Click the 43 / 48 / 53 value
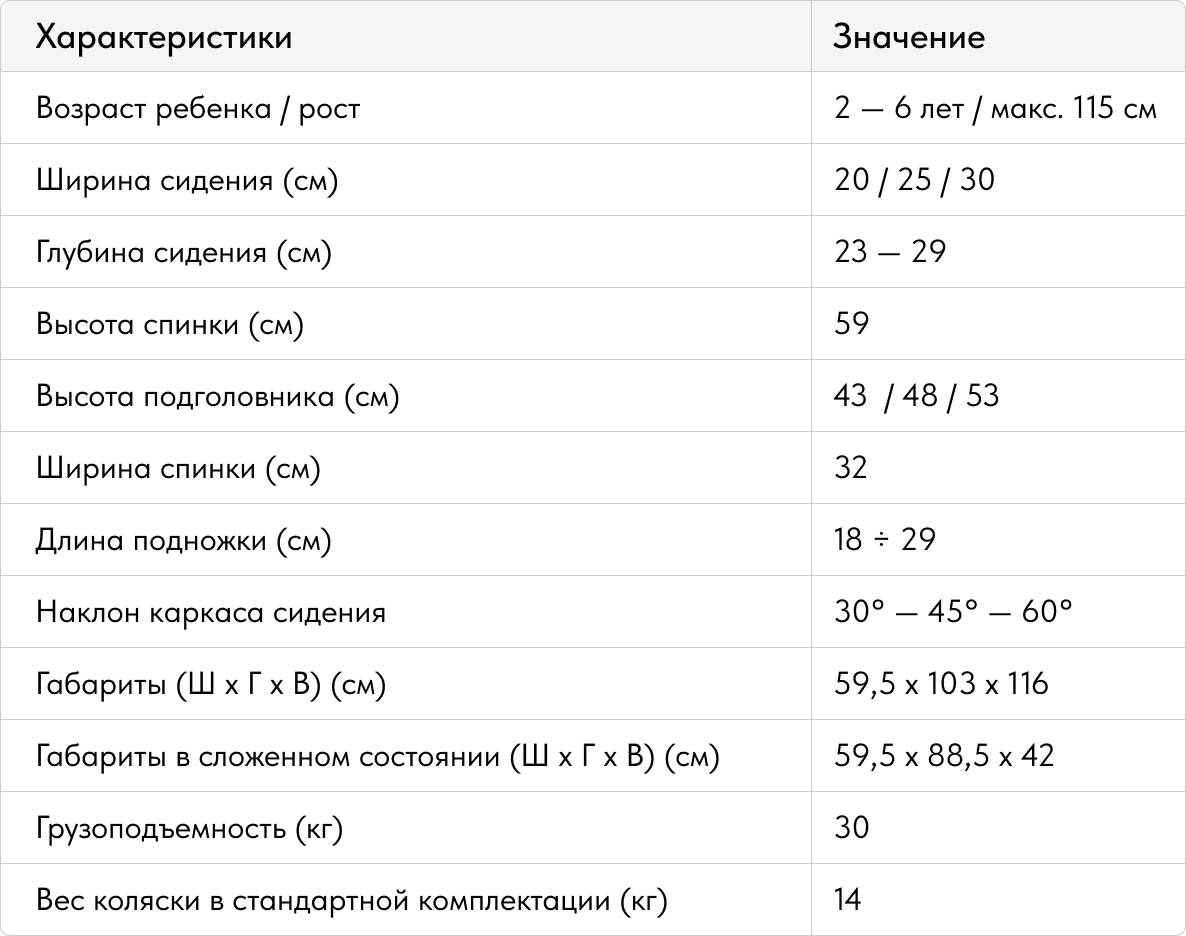1186x936 pixels. tap(916, 396)
